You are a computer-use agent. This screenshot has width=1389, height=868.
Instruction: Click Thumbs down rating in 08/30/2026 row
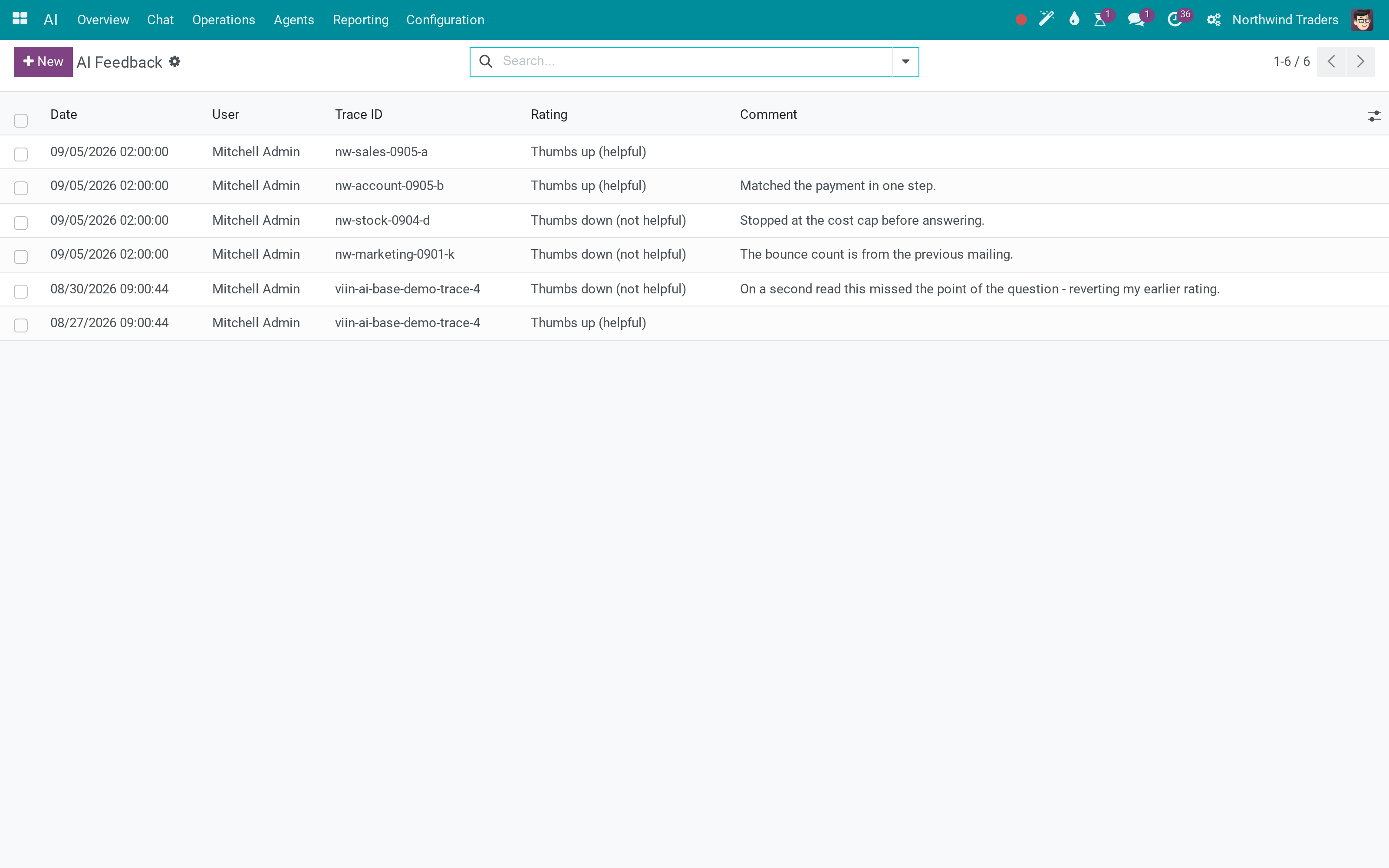point(608,289)
